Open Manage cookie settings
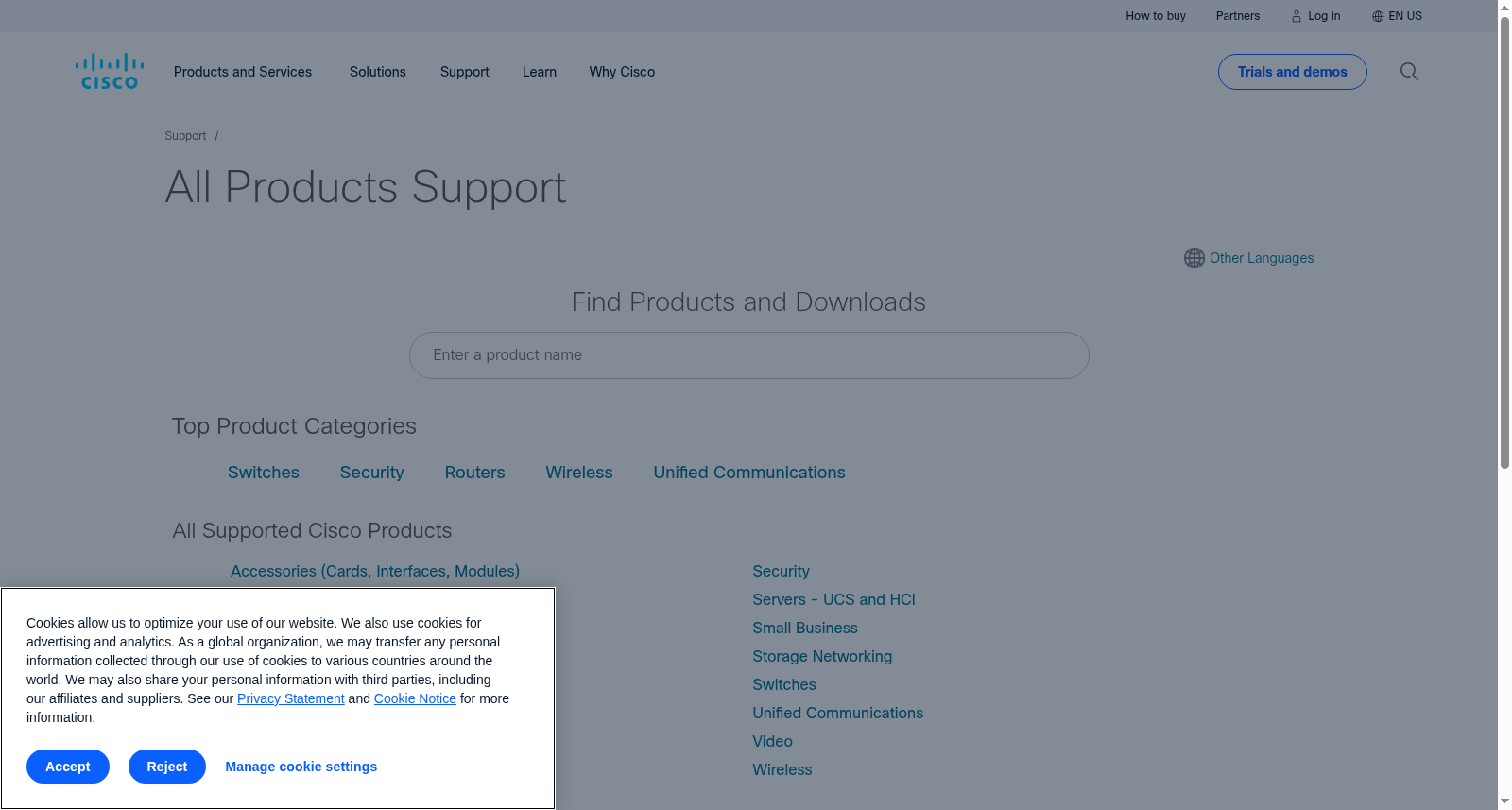This screenshot has width=1512, height=810. point(301,767)
